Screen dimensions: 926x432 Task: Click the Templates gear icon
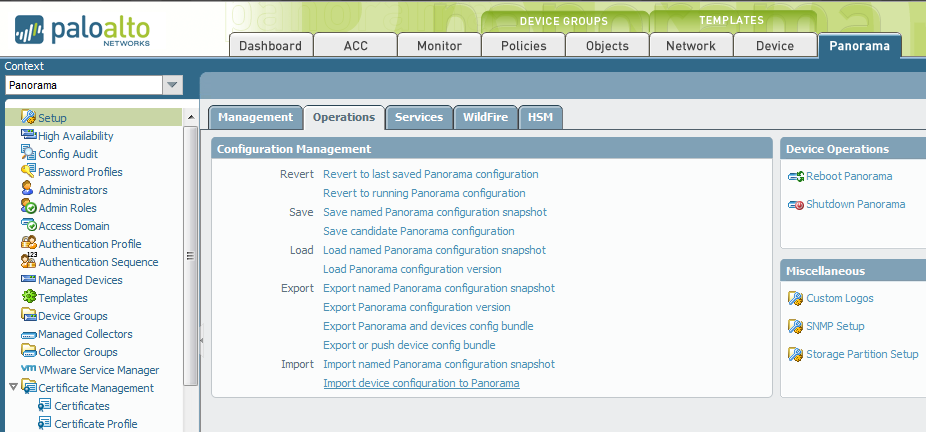29,297
